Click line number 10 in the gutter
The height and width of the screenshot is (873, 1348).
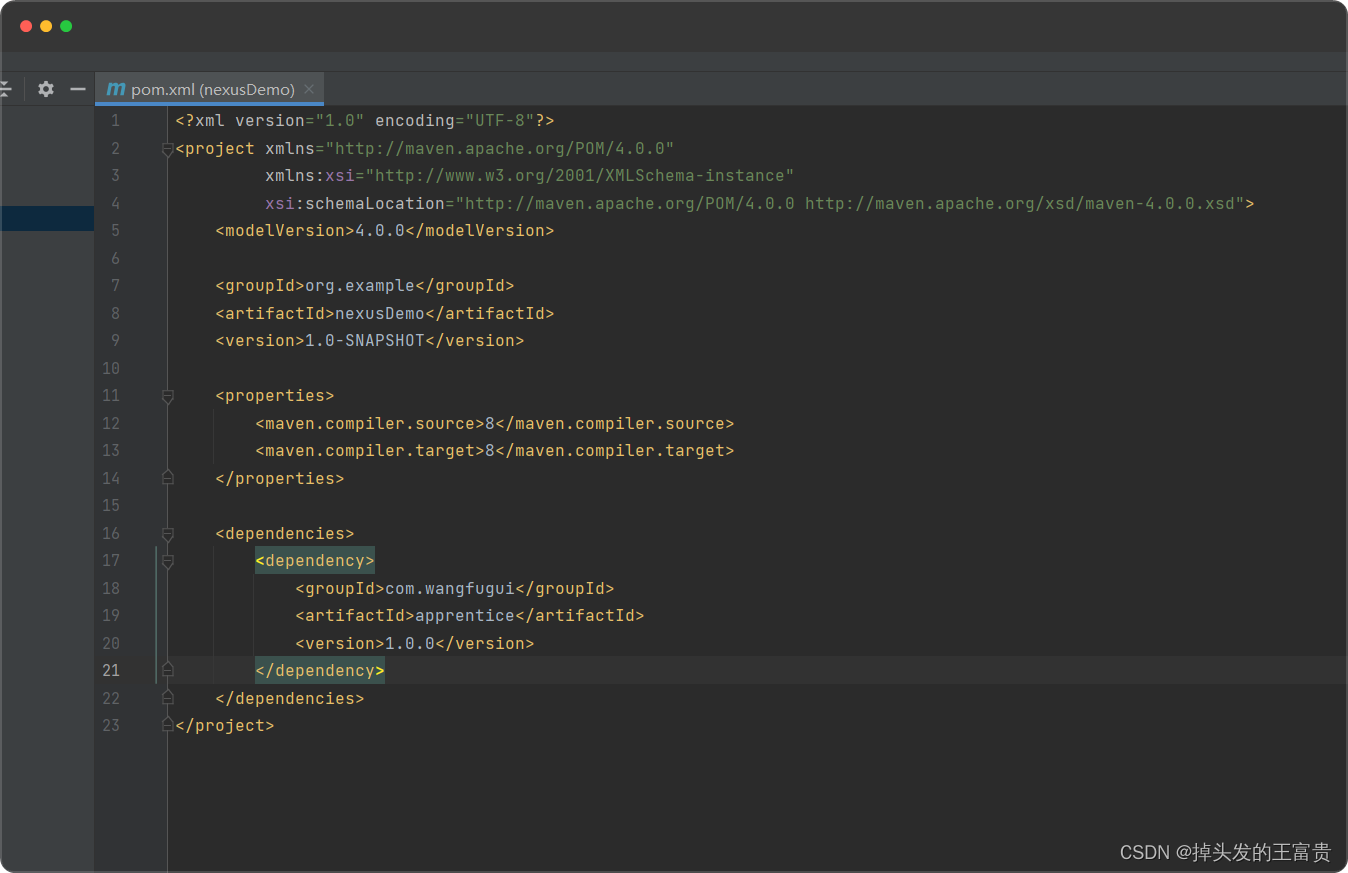[x=111, y=368]
